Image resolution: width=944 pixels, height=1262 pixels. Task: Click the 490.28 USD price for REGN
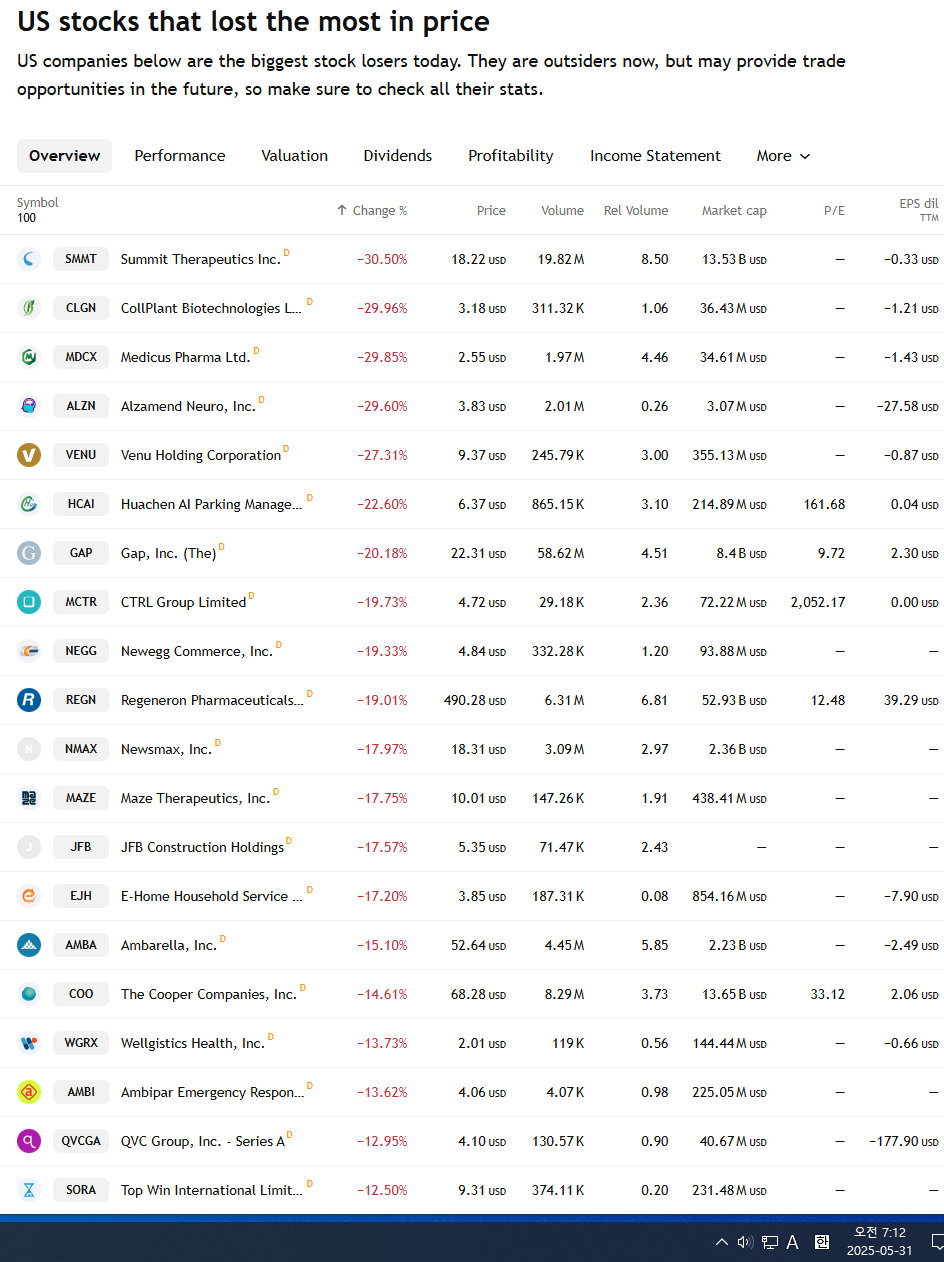tap(475, 701)
